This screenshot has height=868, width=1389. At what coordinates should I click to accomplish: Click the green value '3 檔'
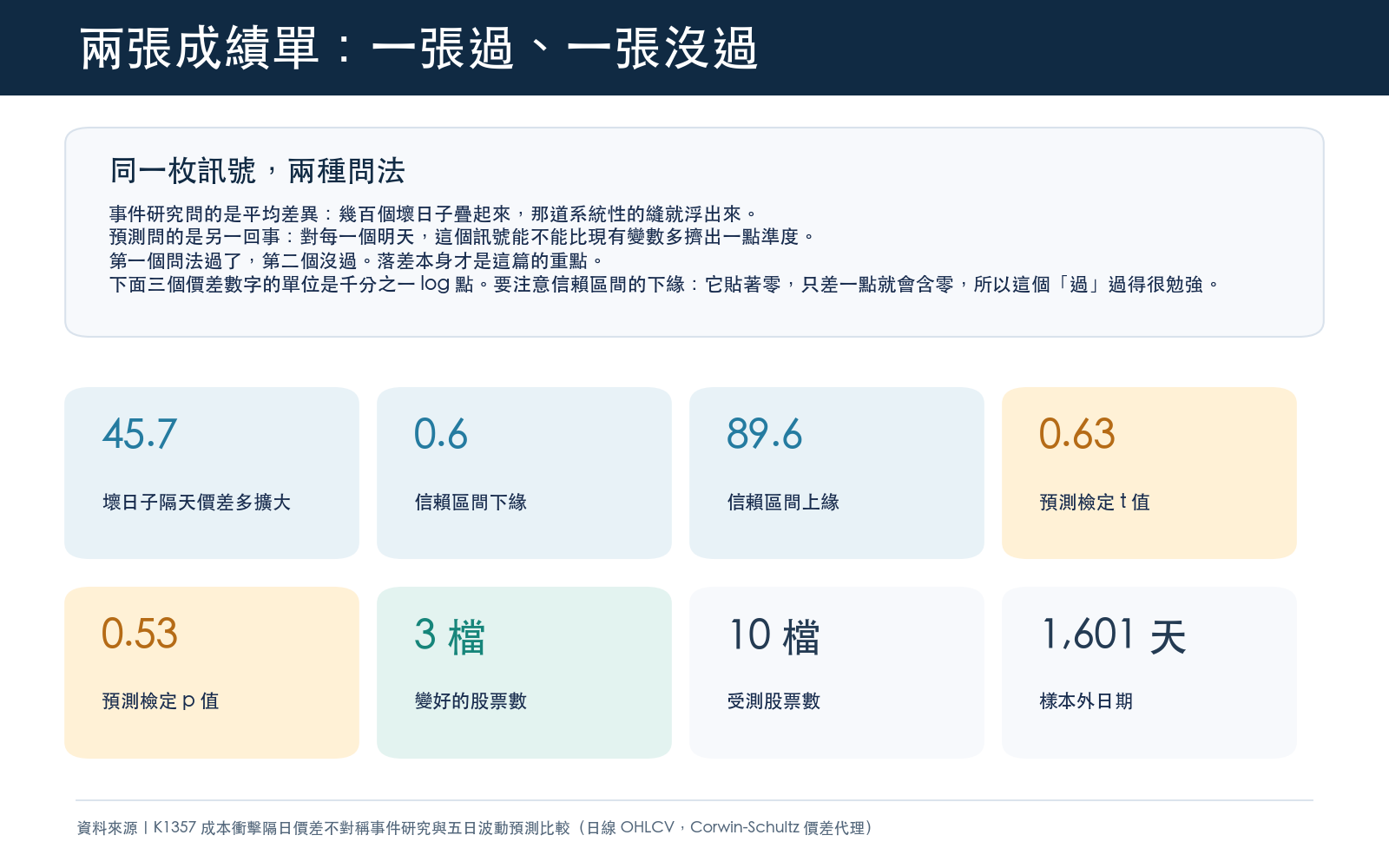point(450,635)
